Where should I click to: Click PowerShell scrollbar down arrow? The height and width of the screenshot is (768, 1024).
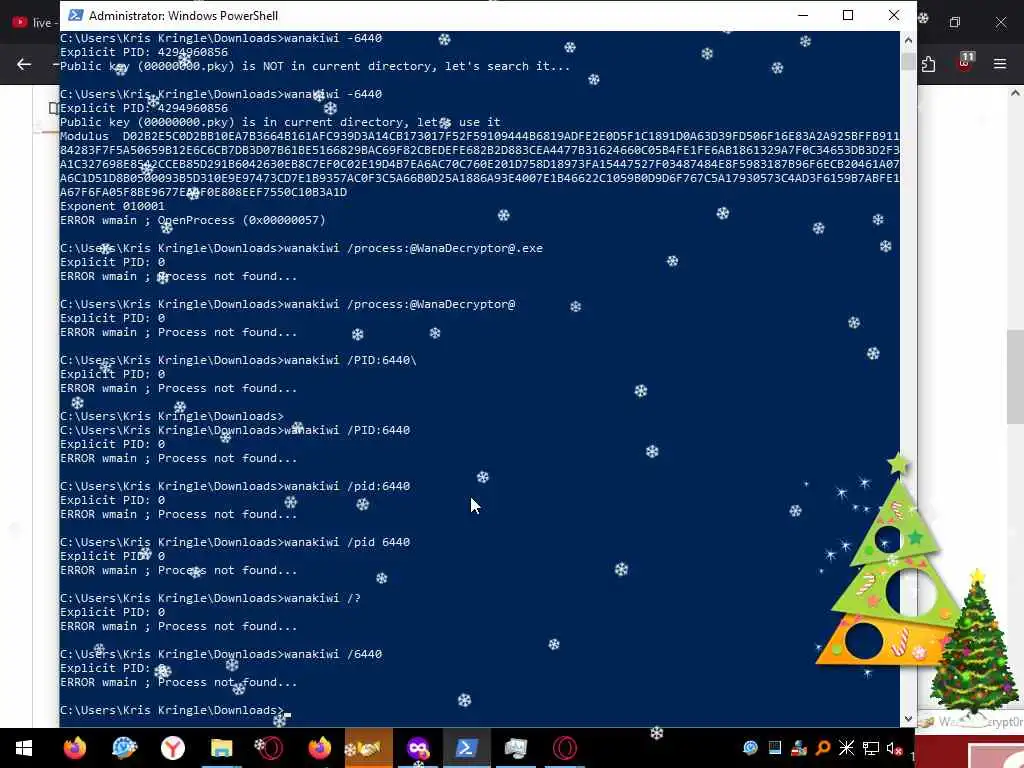click(908, 718)
